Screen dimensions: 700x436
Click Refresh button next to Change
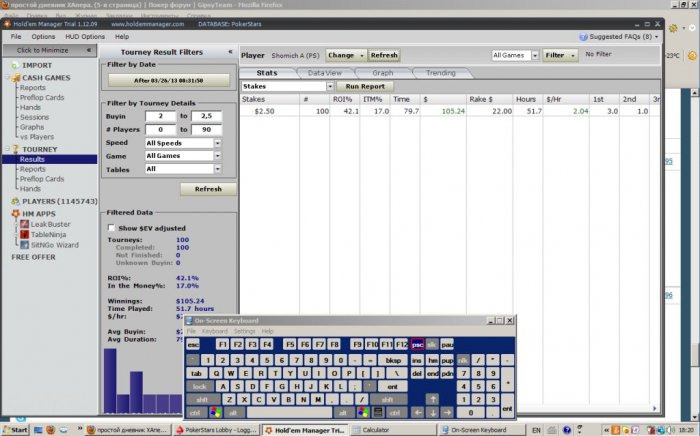click(x=384, y=55)
